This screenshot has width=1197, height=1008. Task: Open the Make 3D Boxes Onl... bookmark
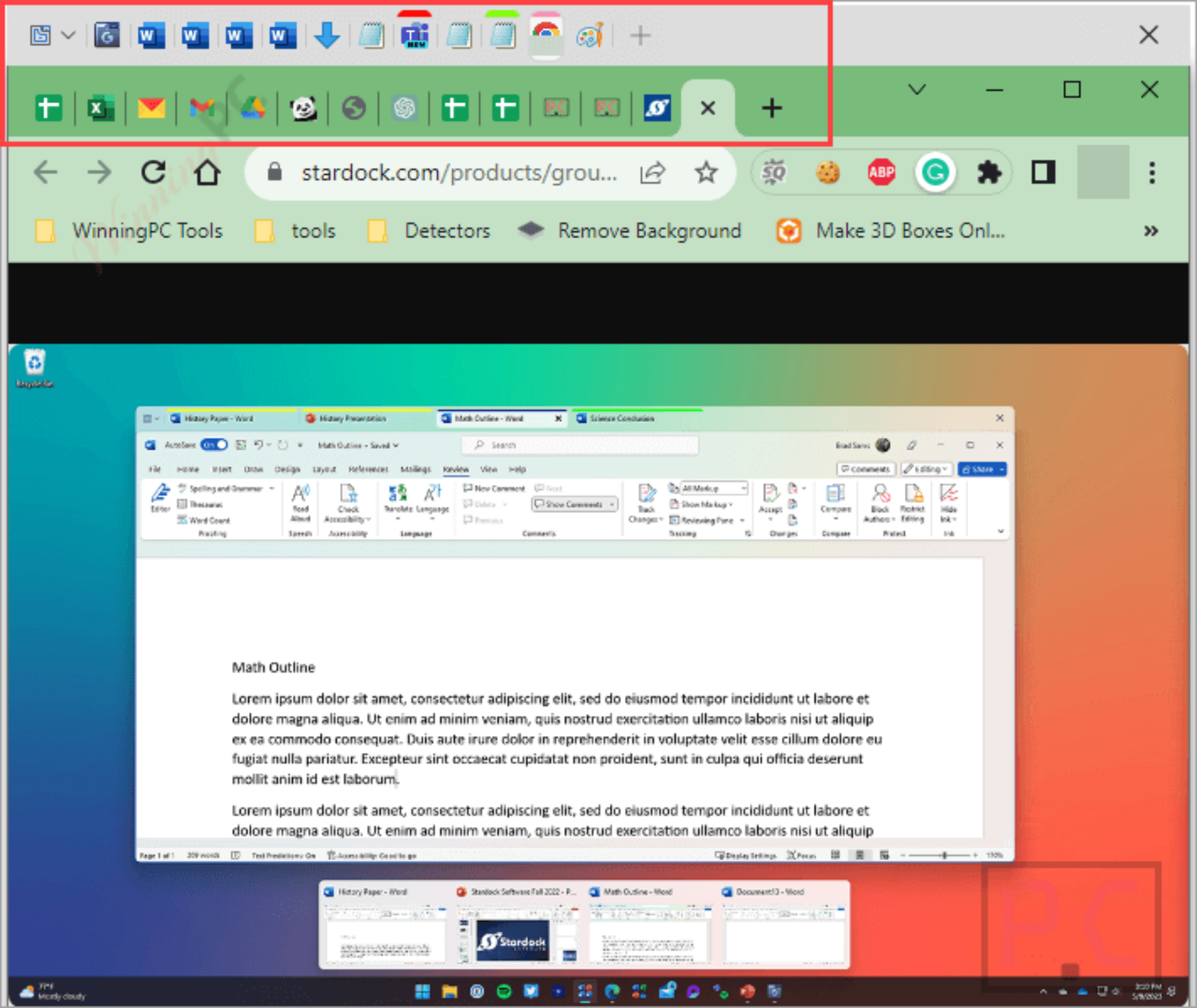pyautogui.click(x=891, y=231)
